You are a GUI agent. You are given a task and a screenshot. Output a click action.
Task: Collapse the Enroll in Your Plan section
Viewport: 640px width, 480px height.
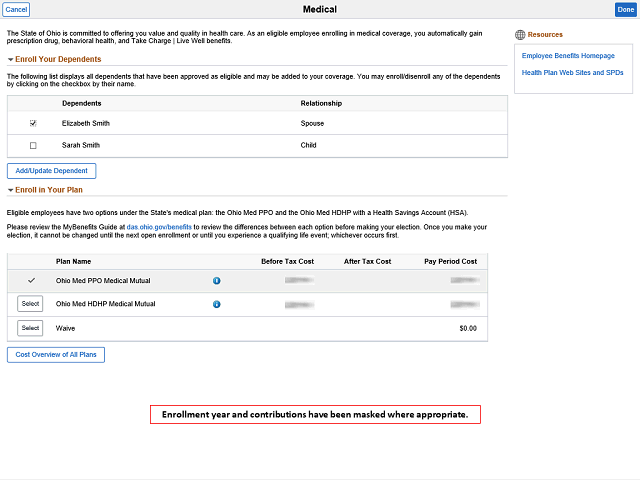[11, 190]
